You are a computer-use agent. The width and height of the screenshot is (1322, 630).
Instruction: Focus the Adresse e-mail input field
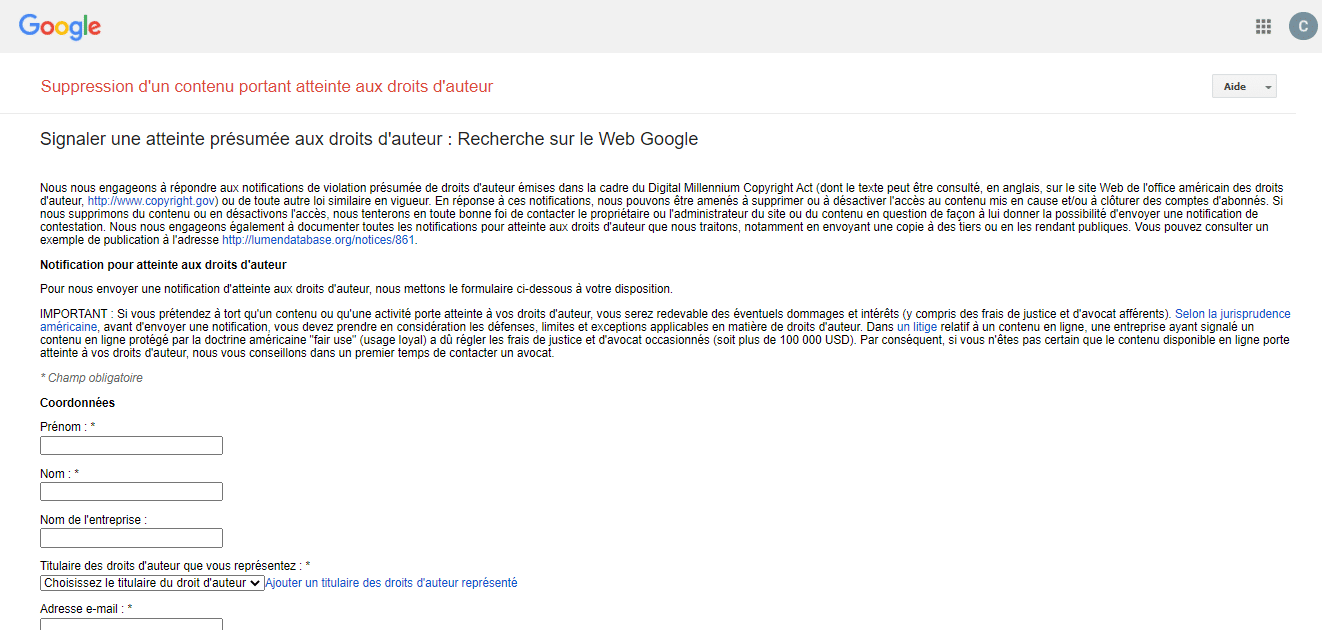pyautogui.click(x=131, y=625)
